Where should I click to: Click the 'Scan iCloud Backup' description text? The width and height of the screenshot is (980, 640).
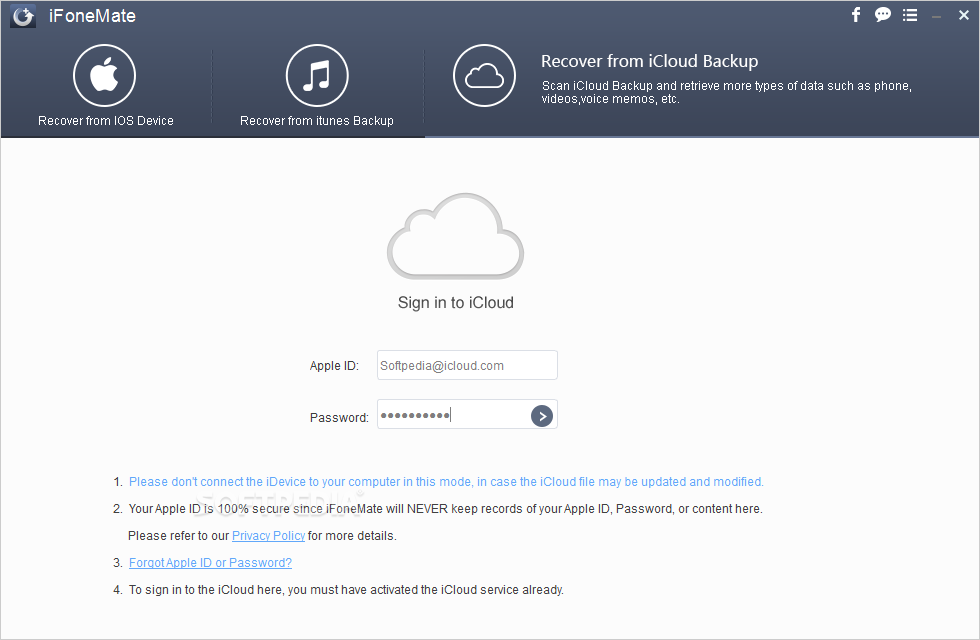[x=726, y=92]
